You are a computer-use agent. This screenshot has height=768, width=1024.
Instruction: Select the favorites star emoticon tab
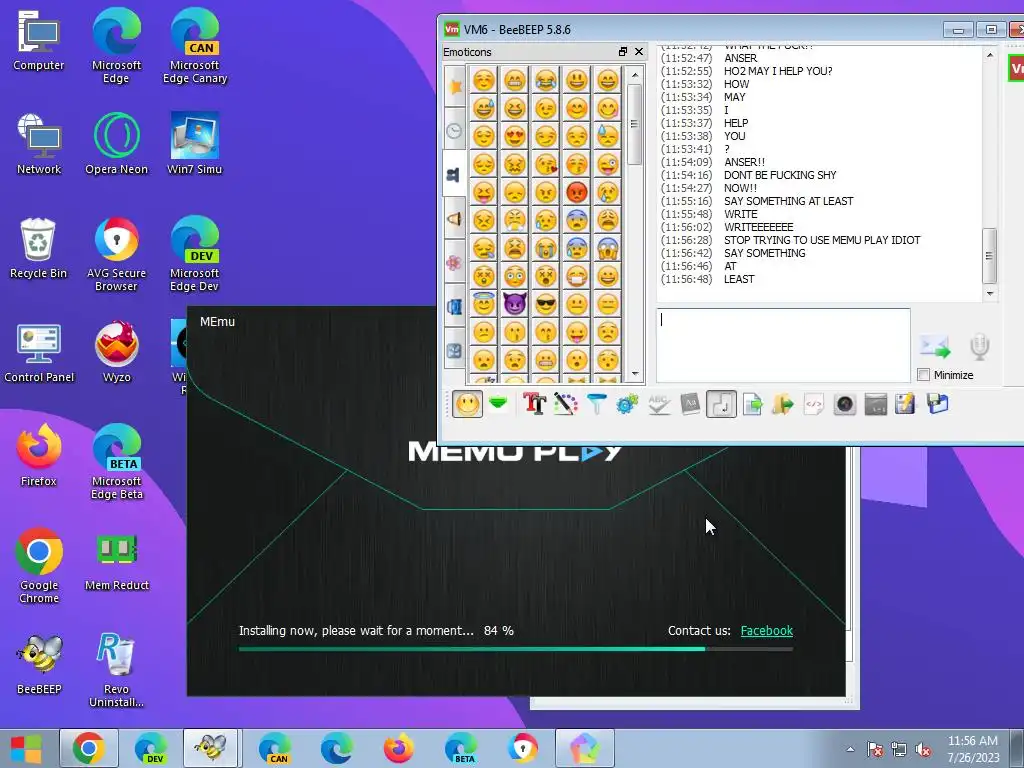455,86
